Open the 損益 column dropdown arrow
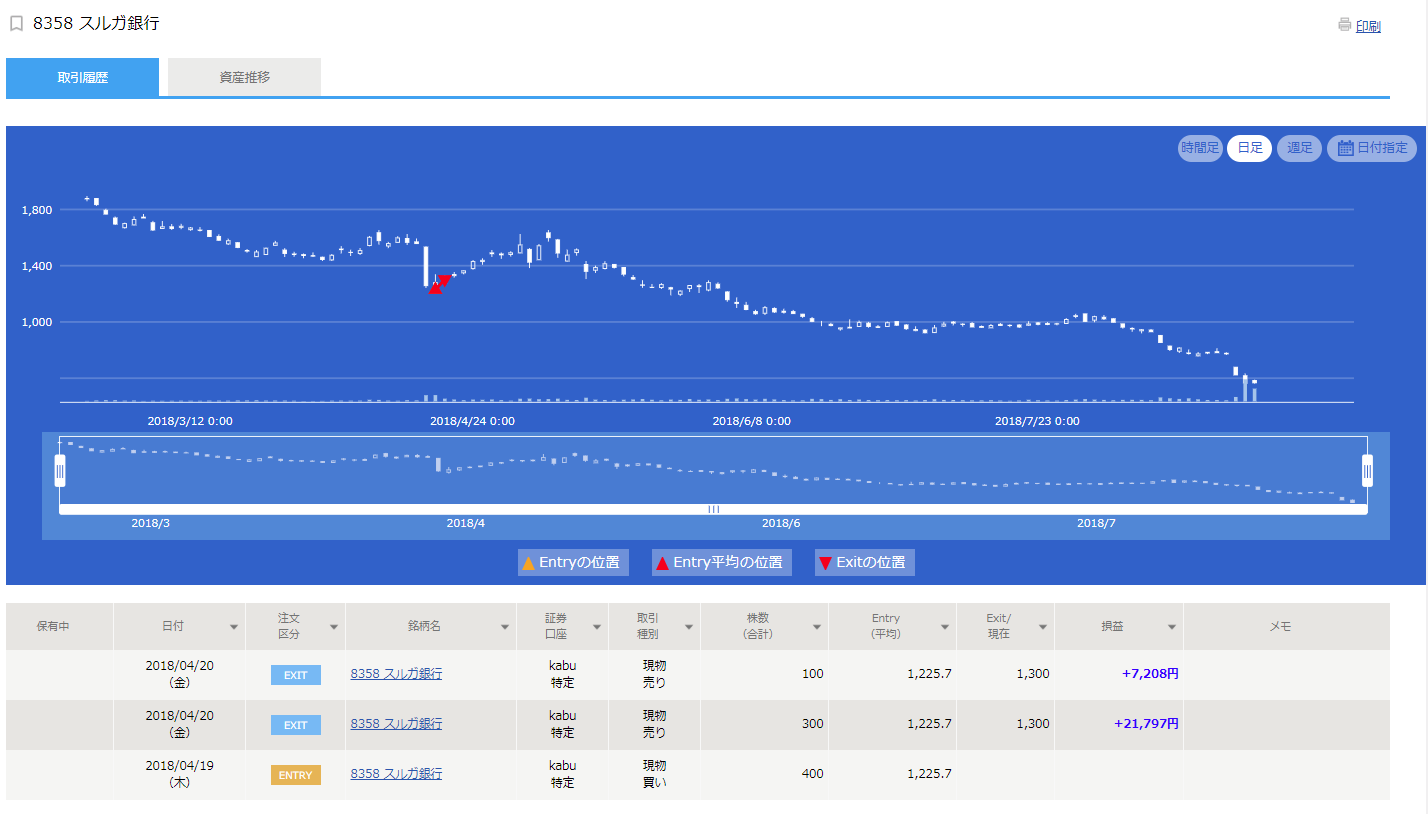This screenshot has width=1428, height=814. tap(1171, 627)
